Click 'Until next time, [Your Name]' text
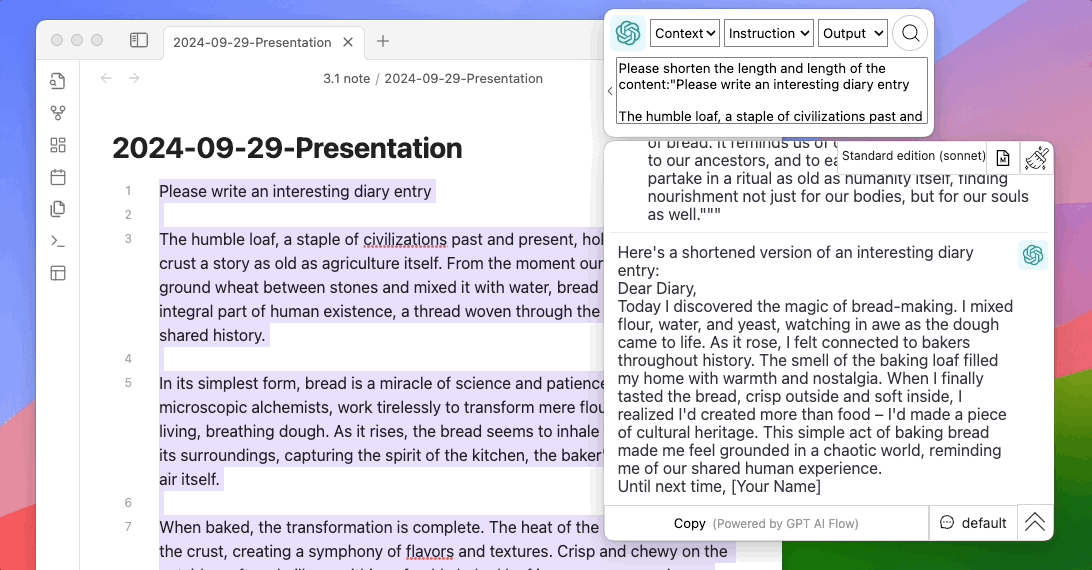Screen dimensions: 1092x570 719,486
